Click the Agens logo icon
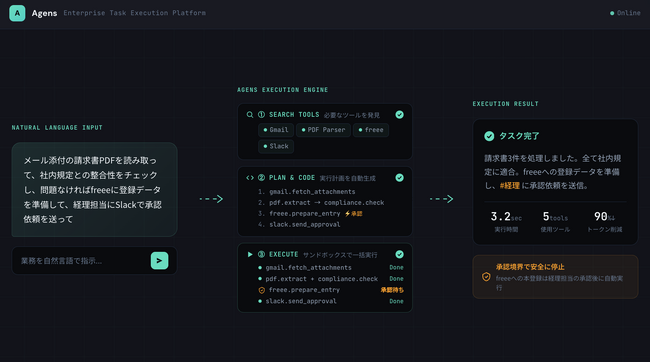 coord(17,13)
